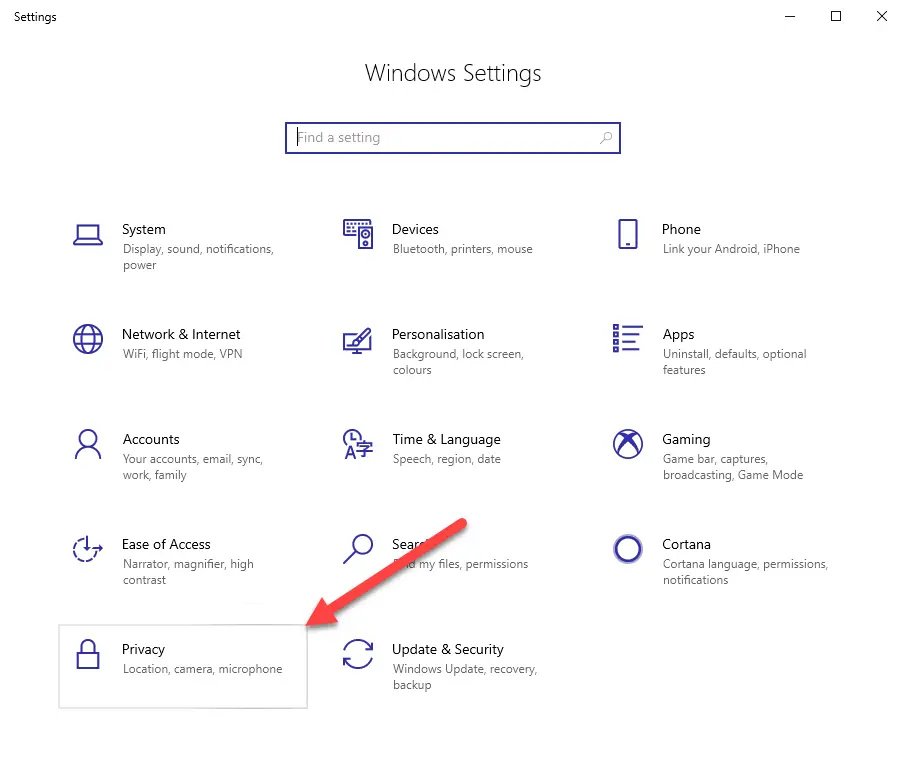This screenshot has height=763, width=905.
Task: Click Settings in the title bar
Action: (x=35, y=16)
